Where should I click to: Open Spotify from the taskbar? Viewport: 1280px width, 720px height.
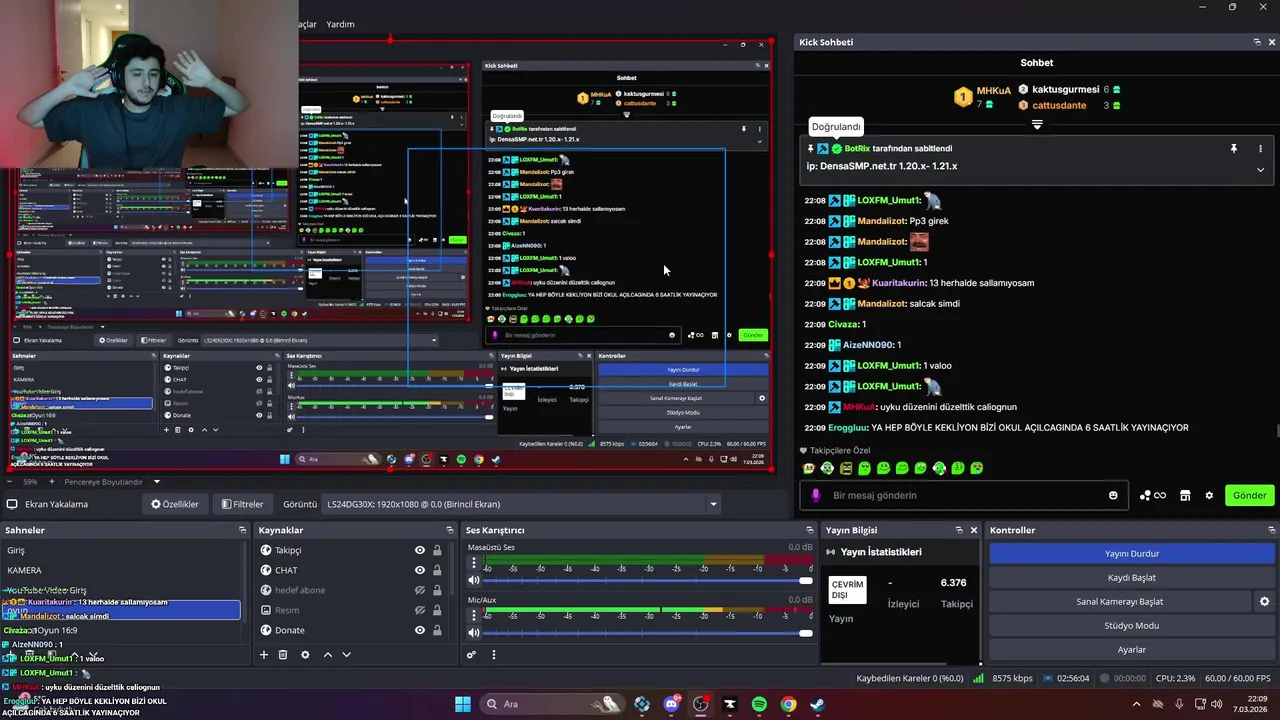759,704
